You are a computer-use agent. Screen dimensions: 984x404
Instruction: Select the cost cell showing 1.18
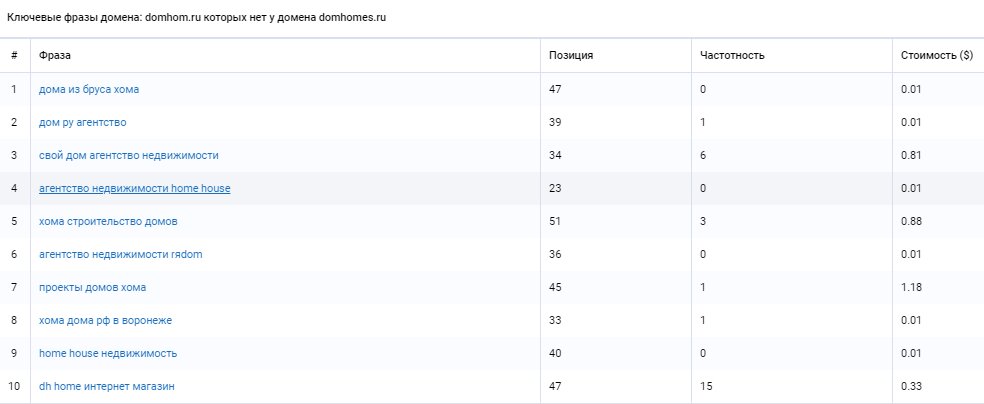(x=910, y=287)
